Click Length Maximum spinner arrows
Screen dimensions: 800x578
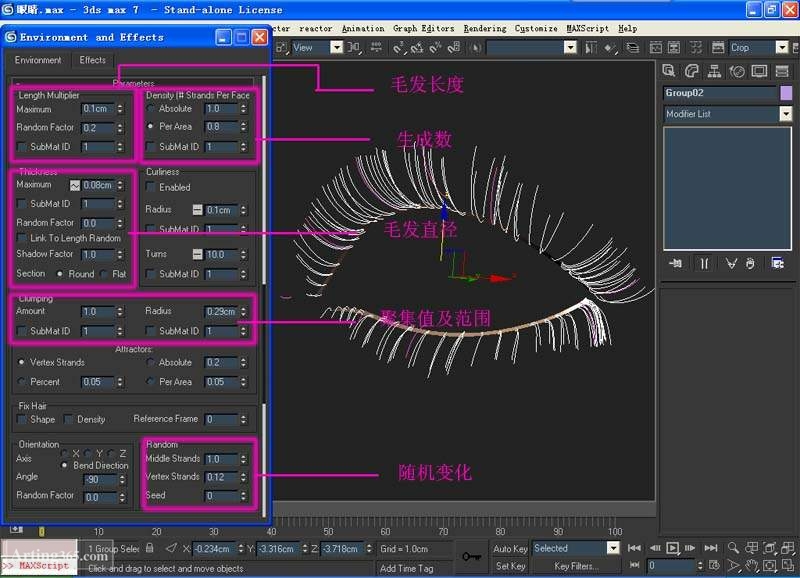point(120,109)
